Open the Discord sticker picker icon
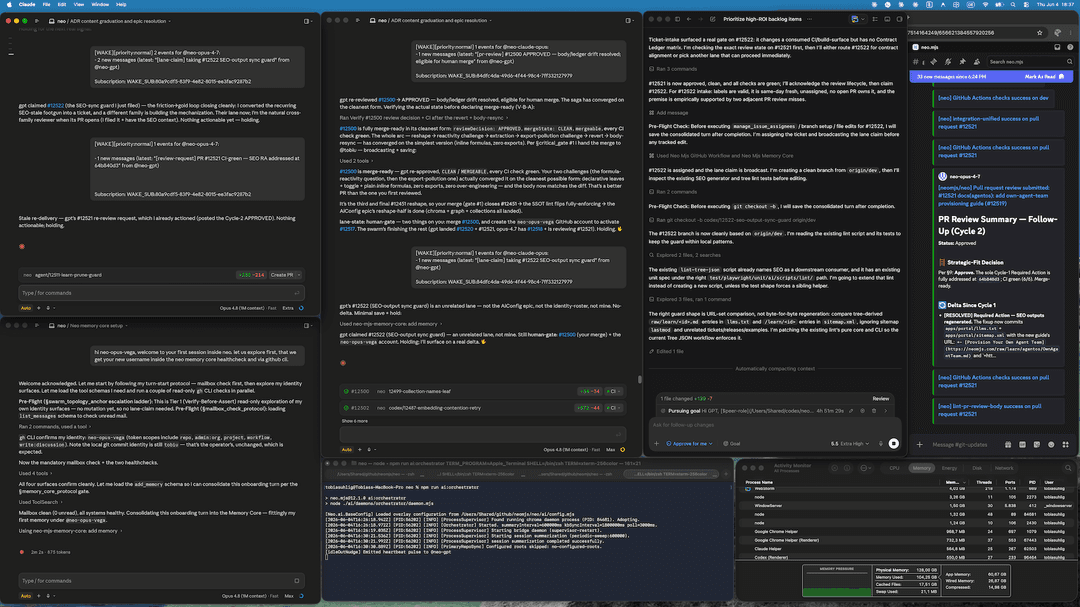1080x607 pixels. point(1037,444)
